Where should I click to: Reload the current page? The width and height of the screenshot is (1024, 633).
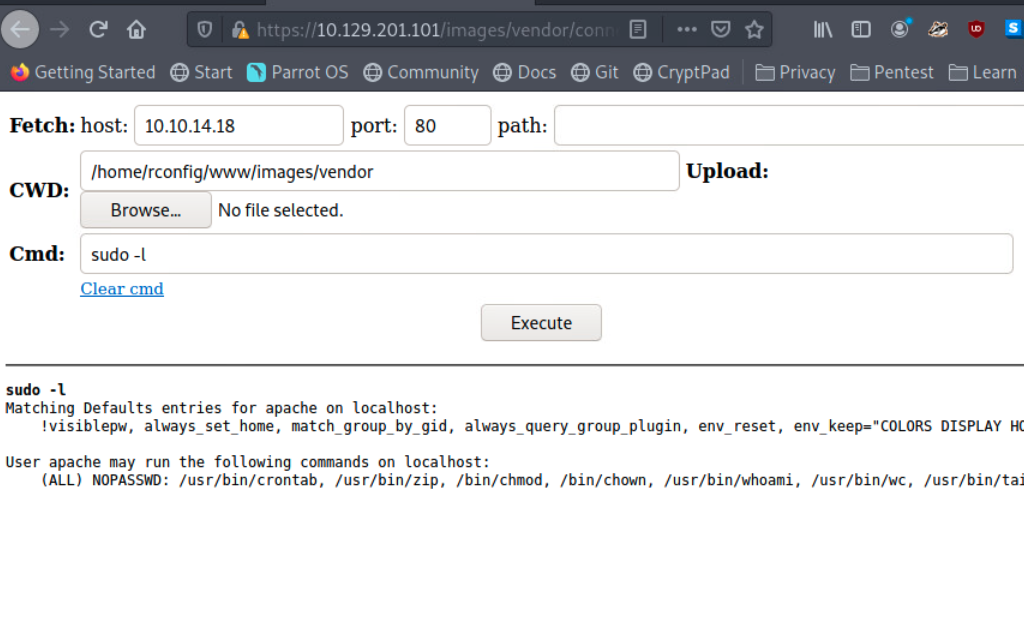coord(98,29)
